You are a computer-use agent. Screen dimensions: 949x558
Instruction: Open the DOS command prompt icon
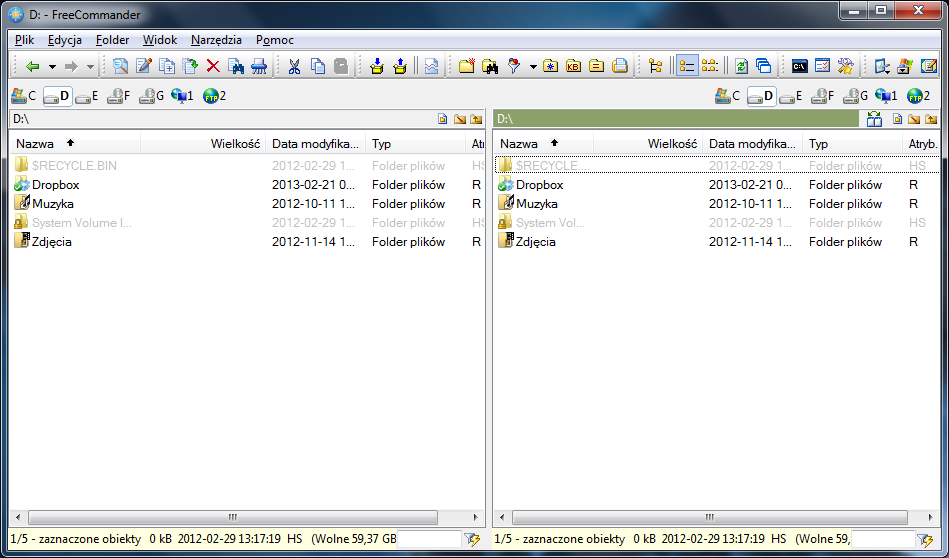point(800,66)
